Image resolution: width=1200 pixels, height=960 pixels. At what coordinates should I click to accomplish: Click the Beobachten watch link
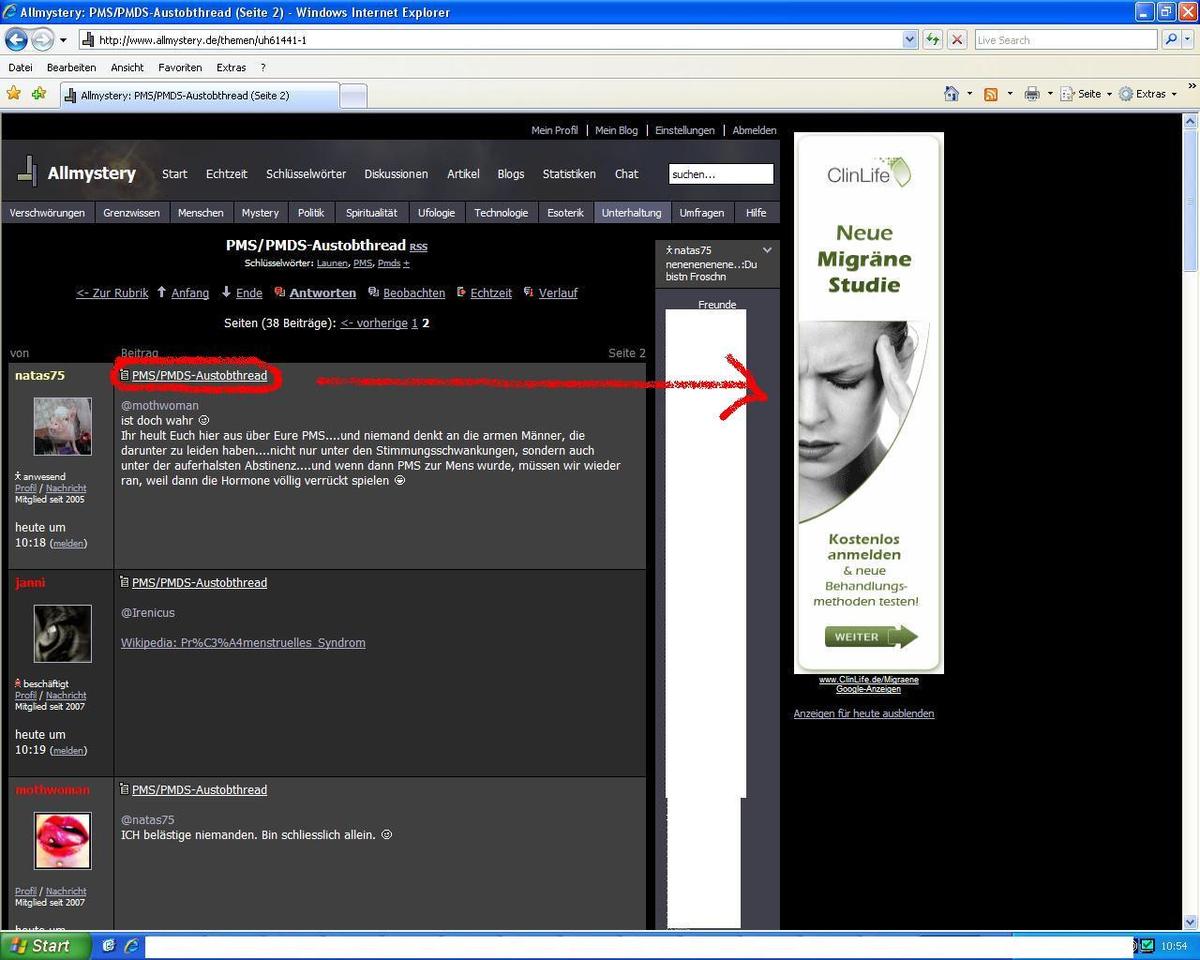click(x=406, y=293)
